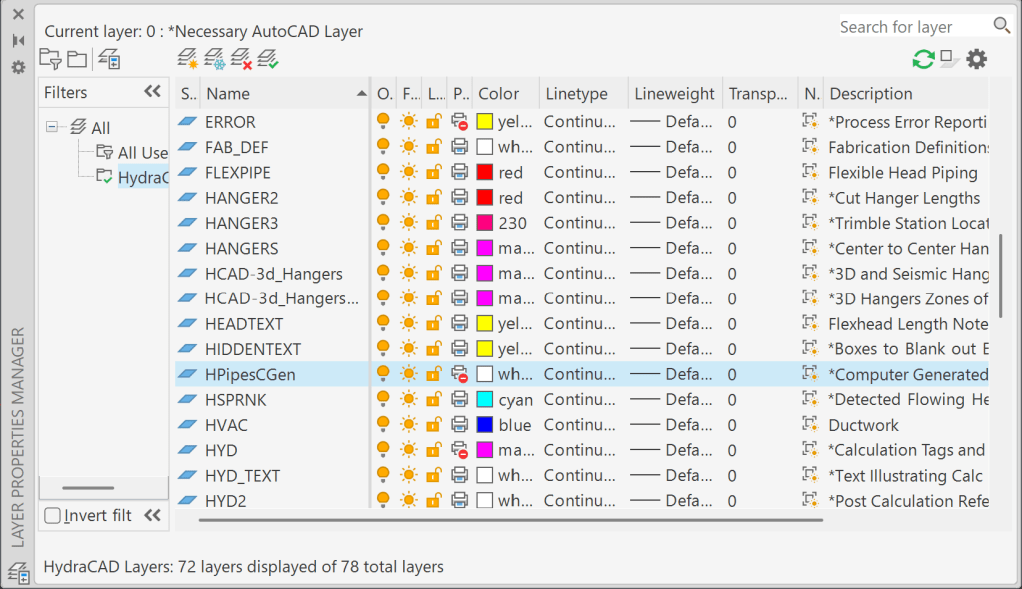The width and height of the screenshot is (1022, 589).
Task: Click palette properties gear on left bar
Action: pyautogui.click(x=18, y=67)
